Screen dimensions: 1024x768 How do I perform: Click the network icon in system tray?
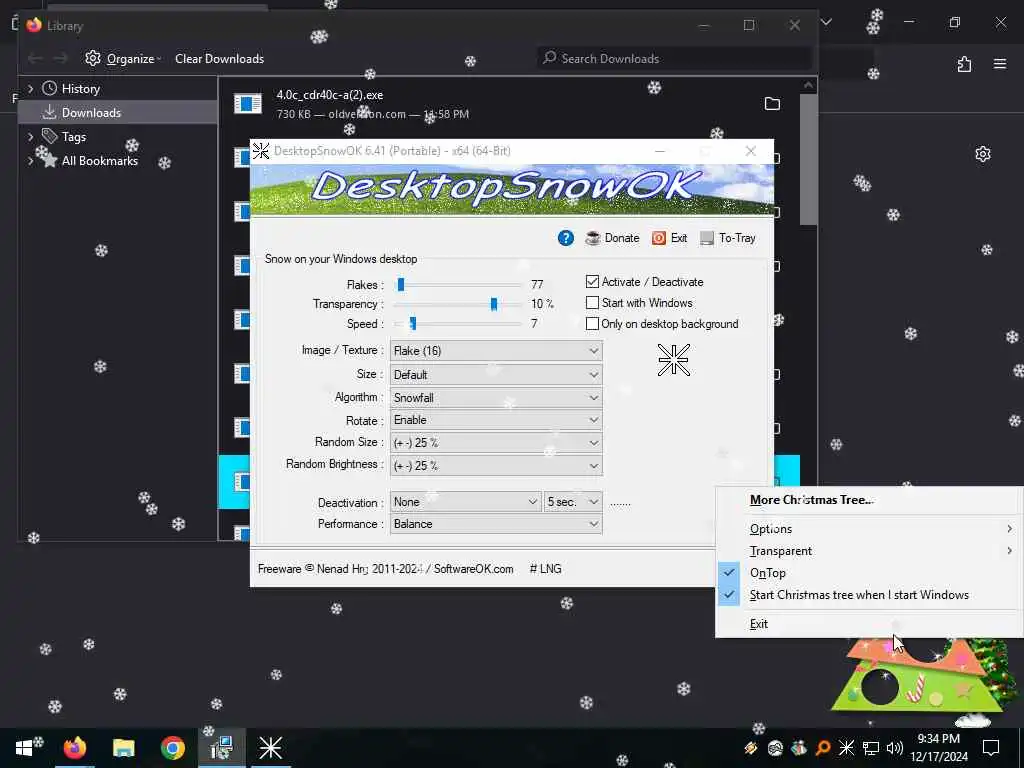[871, 748]
